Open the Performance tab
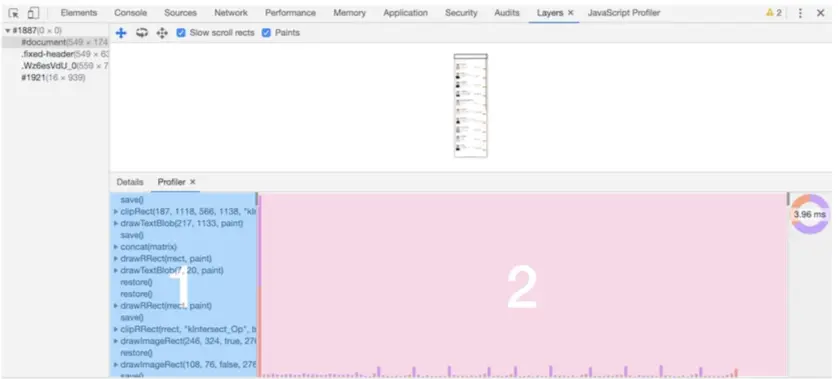 click(x=290, y=13)
